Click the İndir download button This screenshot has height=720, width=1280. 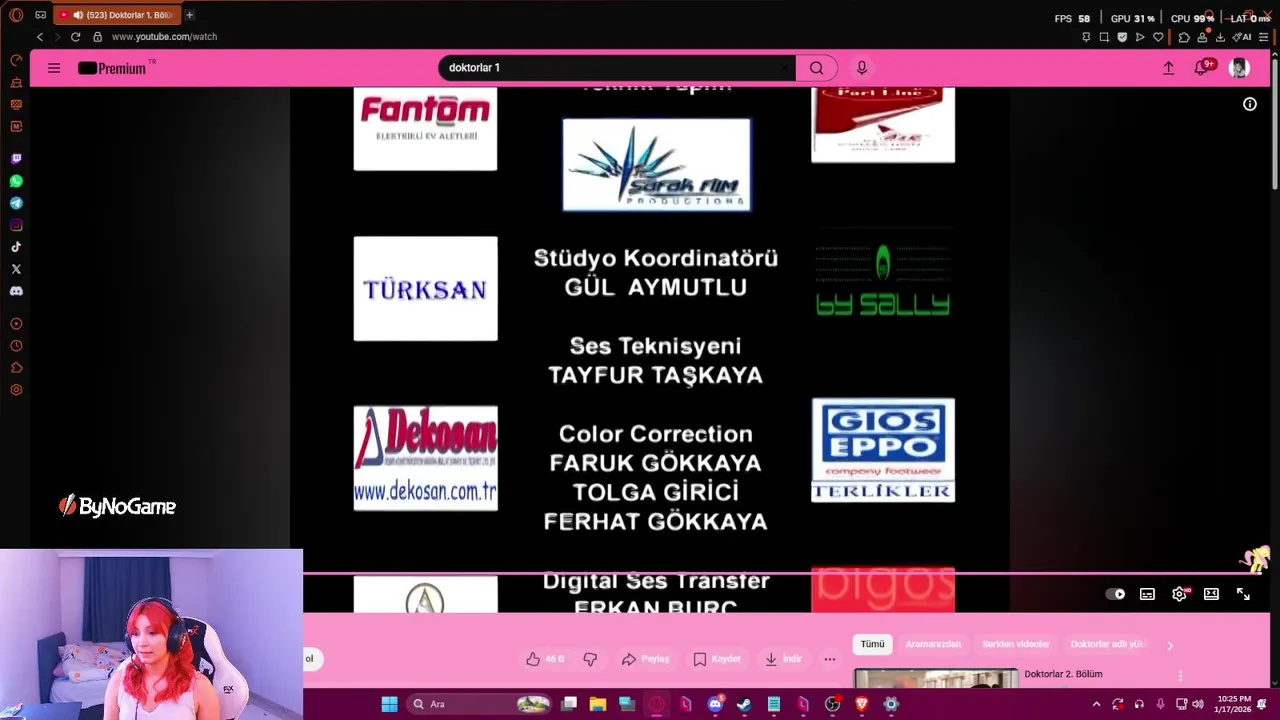point(783,659)
